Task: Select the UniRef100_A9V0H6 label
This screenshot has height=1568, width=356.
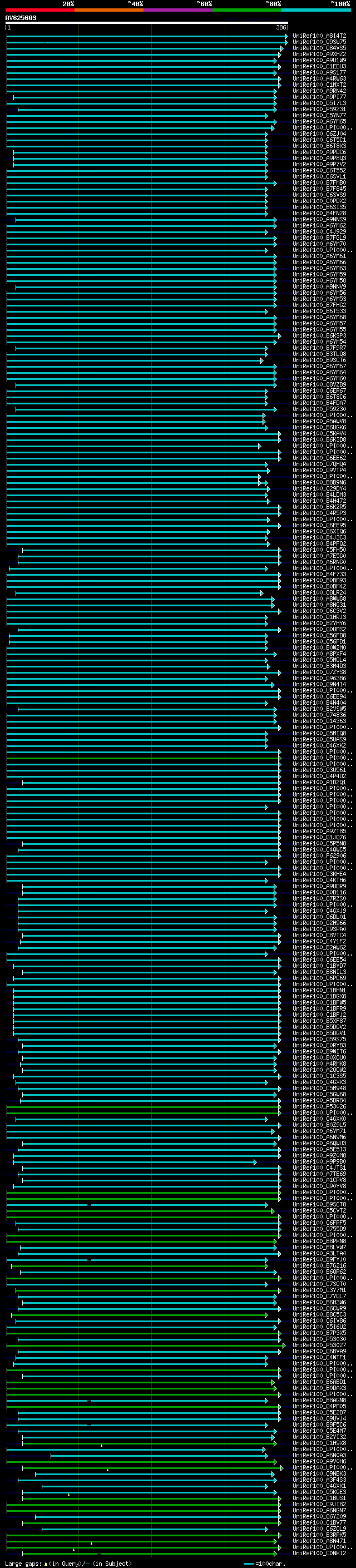Action: [319, 1461]
